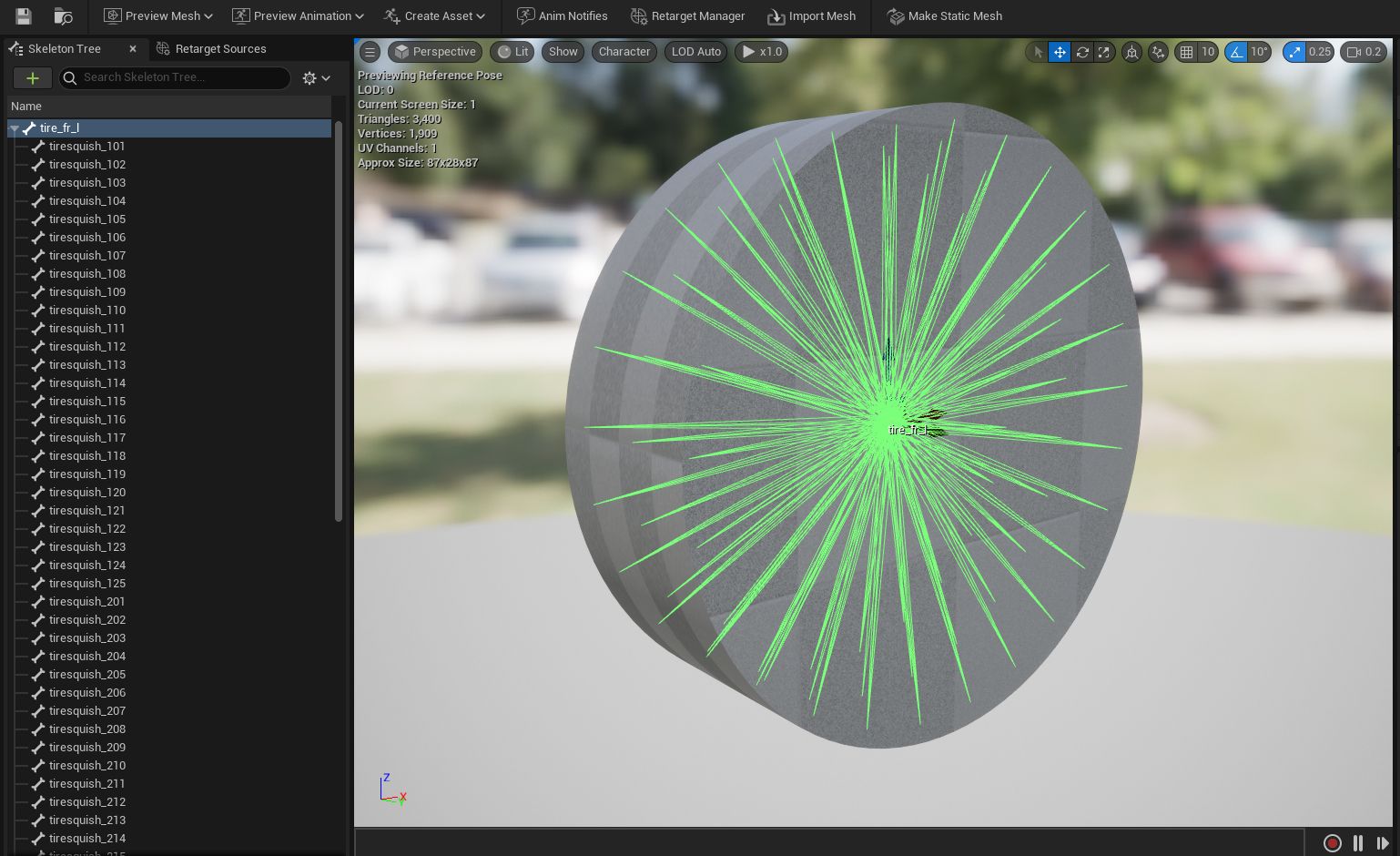Click the Search Skeleton Tree field
The image size is (1400, 856).
[x=175, y=78]
